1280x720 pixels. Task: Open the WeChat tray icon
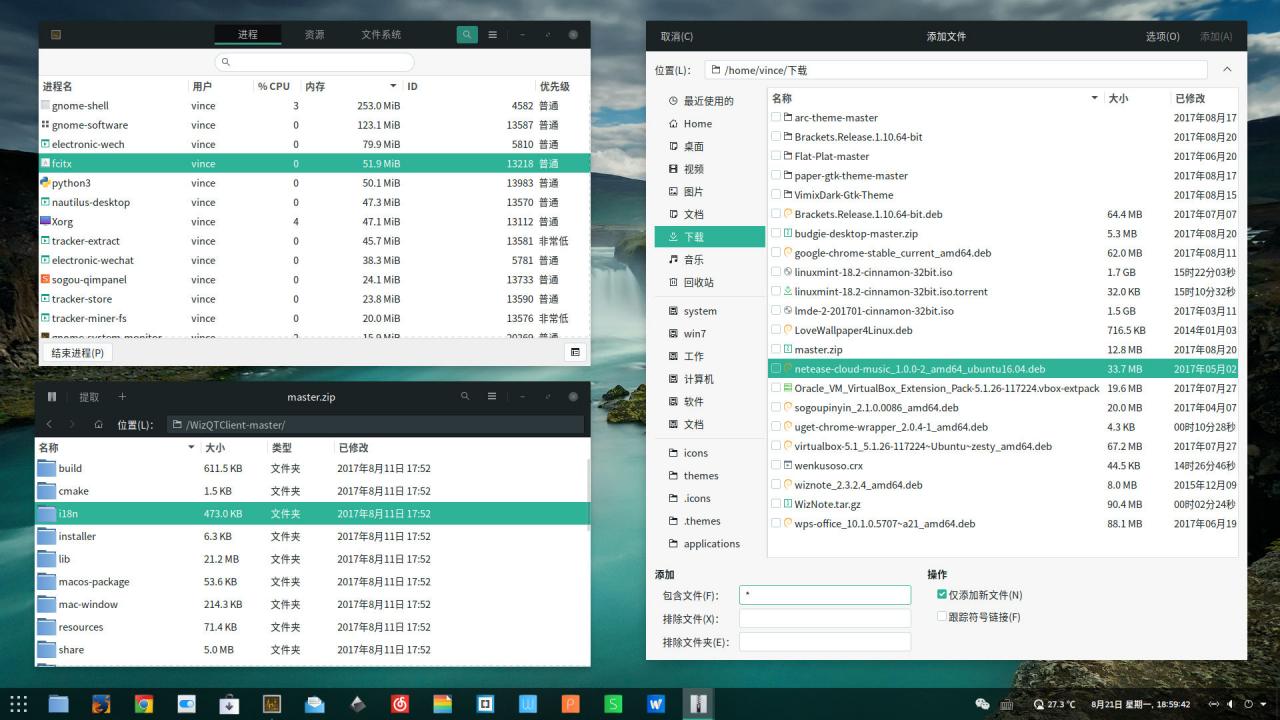tap(982, 704)
